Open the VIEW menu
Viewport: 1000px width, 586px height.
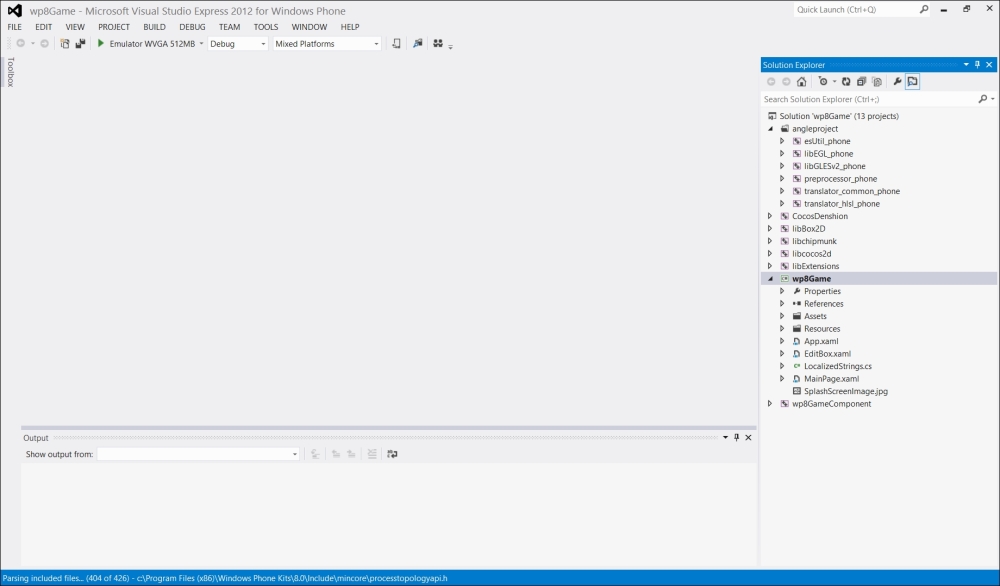[75, 27]
